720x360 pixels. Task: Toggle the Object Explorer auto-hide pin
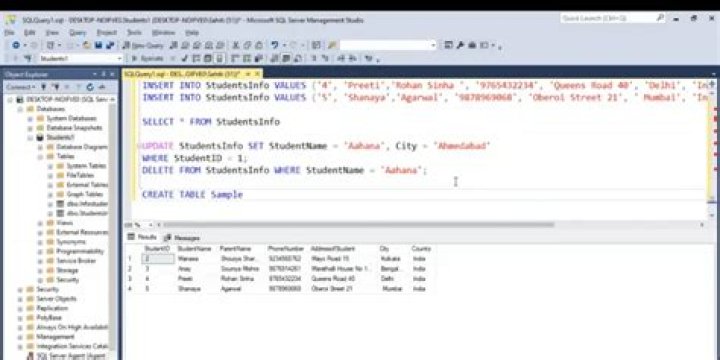point(104,74)
